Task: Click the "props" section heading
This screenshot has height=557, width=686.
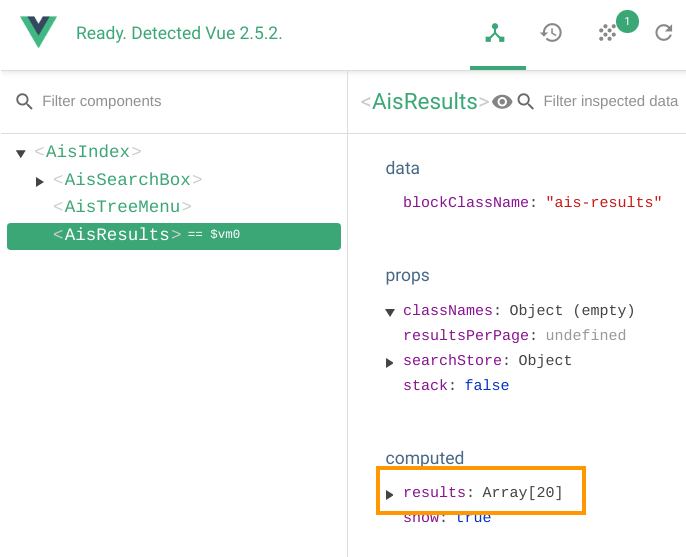Action: click(x=407, y=276)
